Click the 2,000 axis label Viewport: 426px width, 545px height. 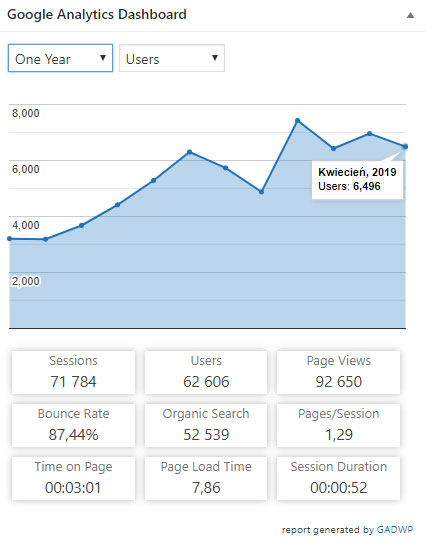[x=26, y=281]
